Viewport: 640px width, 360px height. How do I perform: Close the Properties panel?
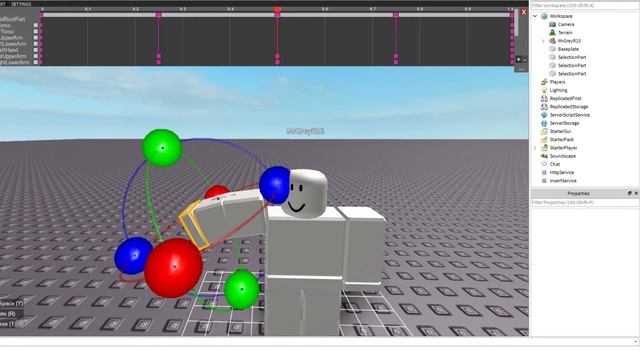tap(636, 193)
